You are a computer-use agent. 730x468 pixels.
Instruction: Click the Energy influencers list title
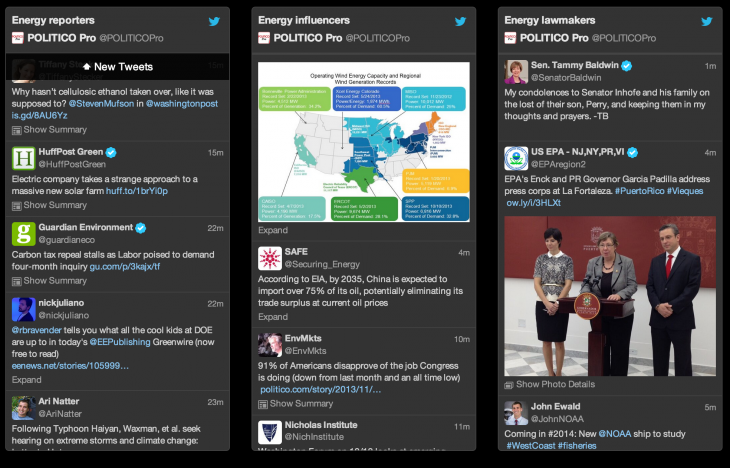click(x=304, y=20)
